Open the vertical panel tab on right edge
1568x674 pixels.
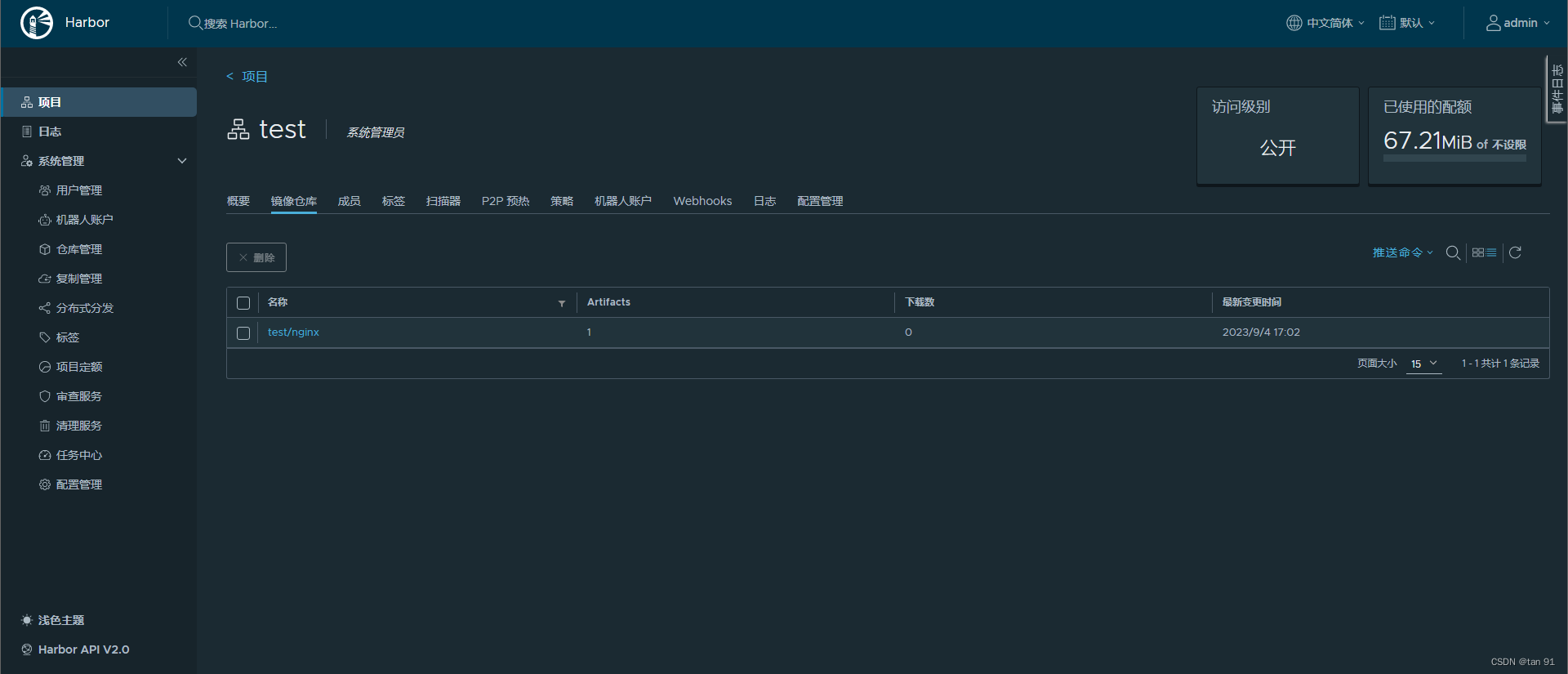(x=1557, y=89)
